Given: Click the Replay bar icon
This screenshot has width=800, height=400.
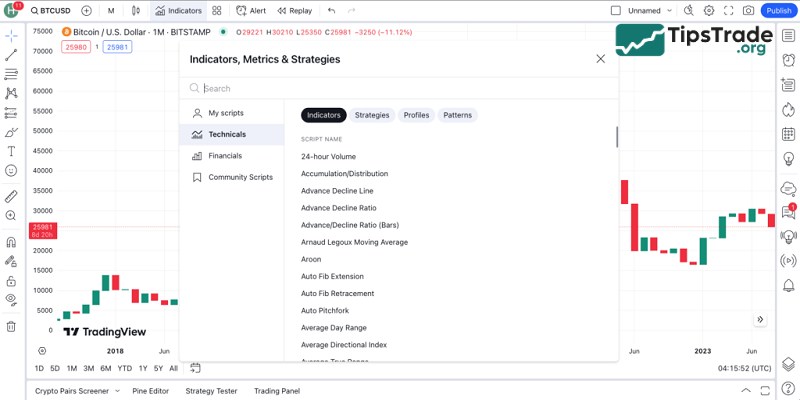Looking at the screenshot, I should click(294, 11).
